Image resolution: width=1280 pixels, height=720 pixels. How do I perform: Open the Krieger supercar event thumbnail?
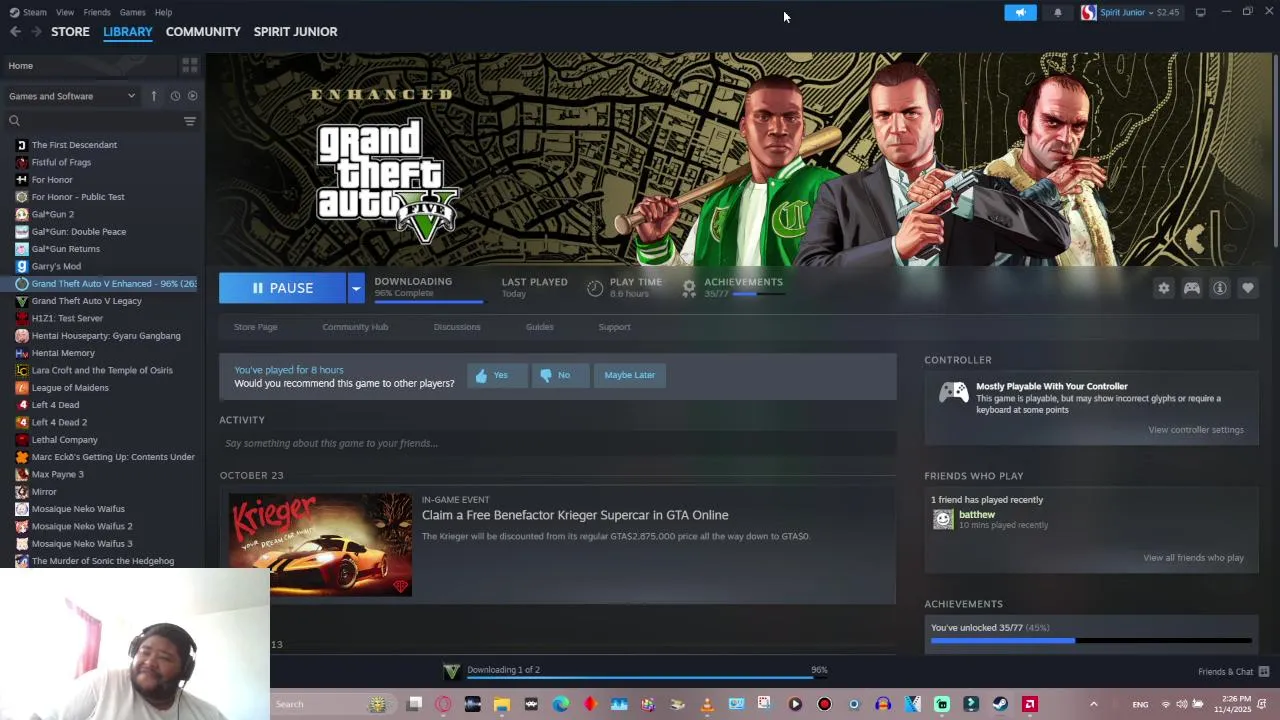pos(320,544)
